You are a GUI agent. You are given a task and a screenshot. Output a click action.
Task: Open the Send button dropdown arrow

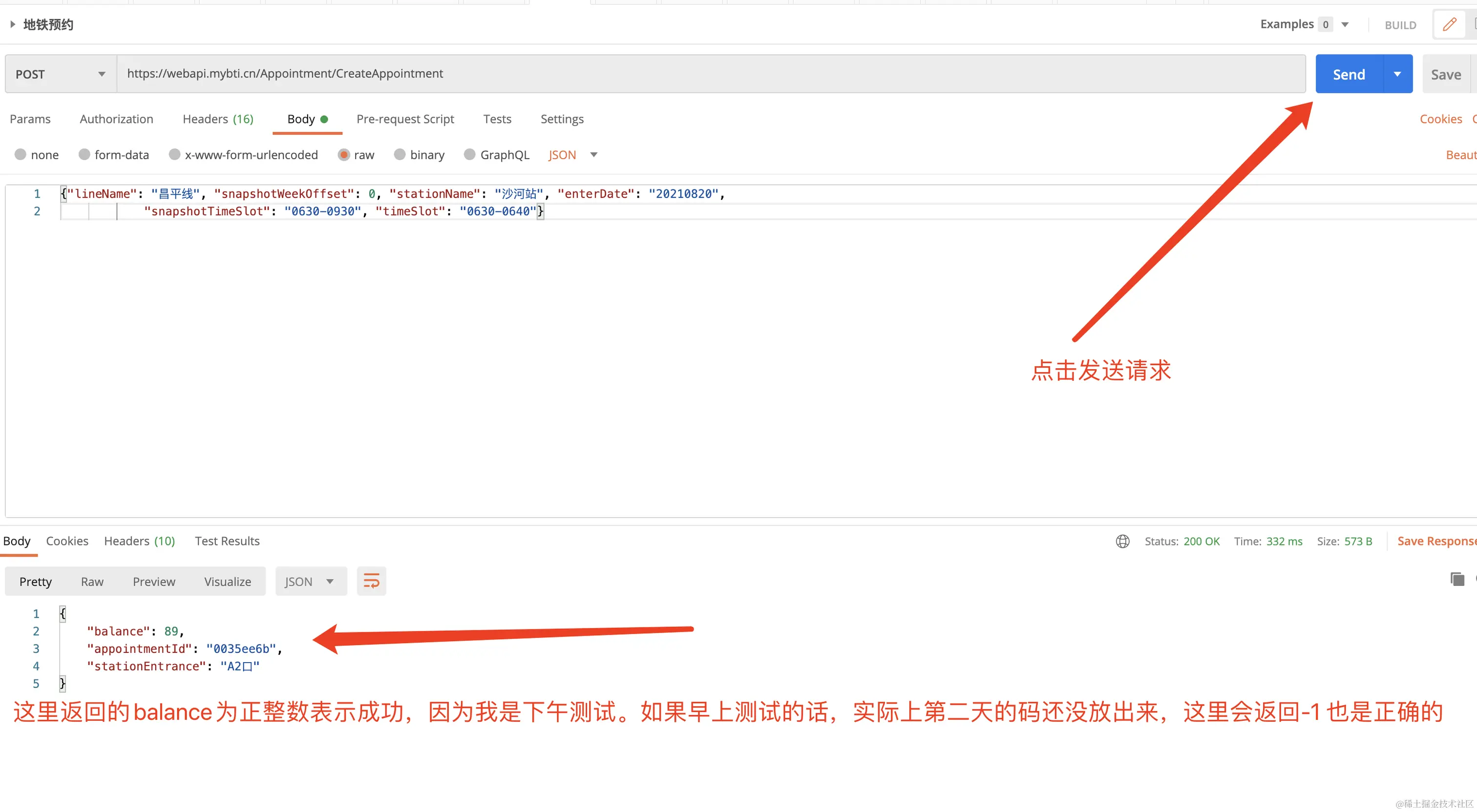pyautogui.click(x=1397, y=74)
